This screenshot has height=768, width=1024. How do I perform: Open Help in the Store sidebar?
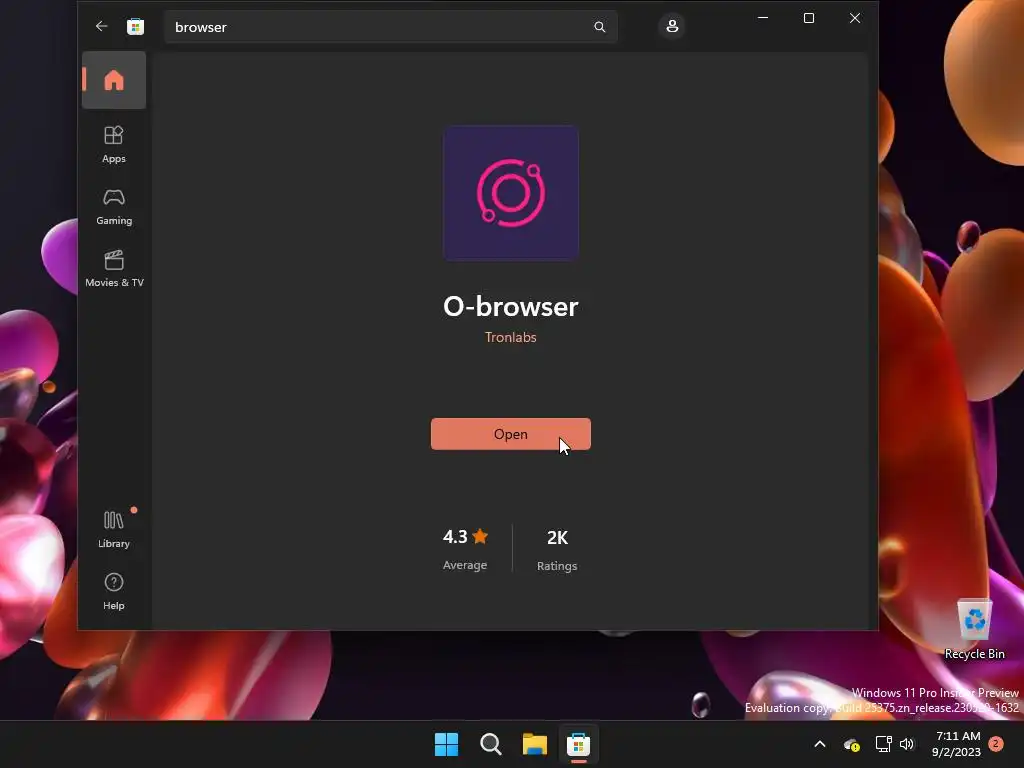click(114, 592)
